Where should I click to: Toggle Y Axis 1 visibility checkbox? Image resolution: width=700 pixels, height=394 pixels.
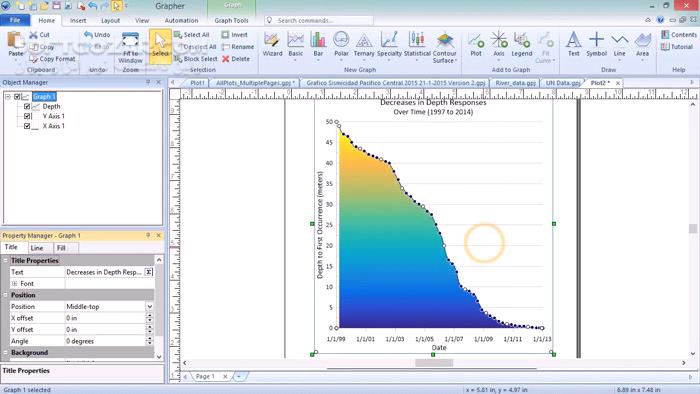(27, 116)
